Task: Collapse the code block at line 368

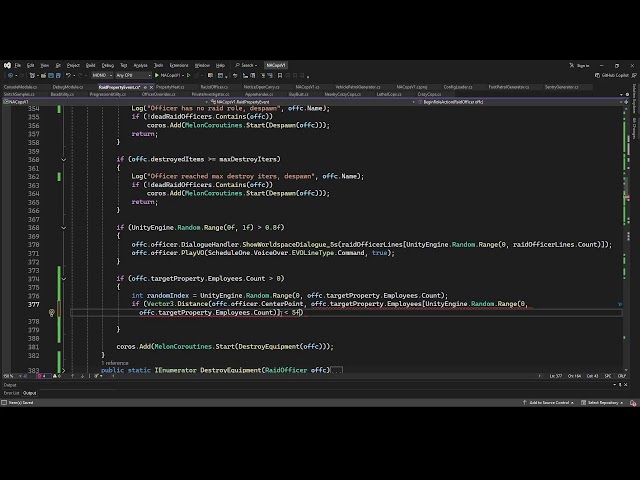Action: 64,228
